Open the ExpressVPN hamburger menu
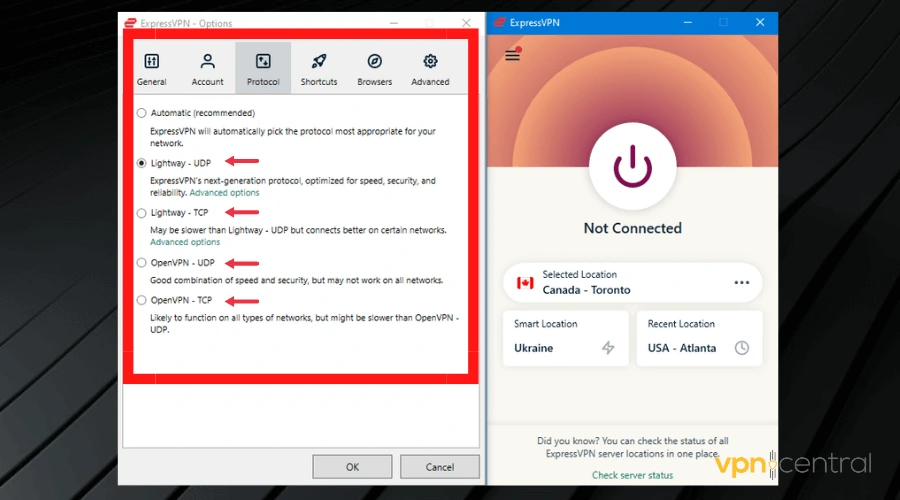 pyautogui.click(x=513, y=55)
